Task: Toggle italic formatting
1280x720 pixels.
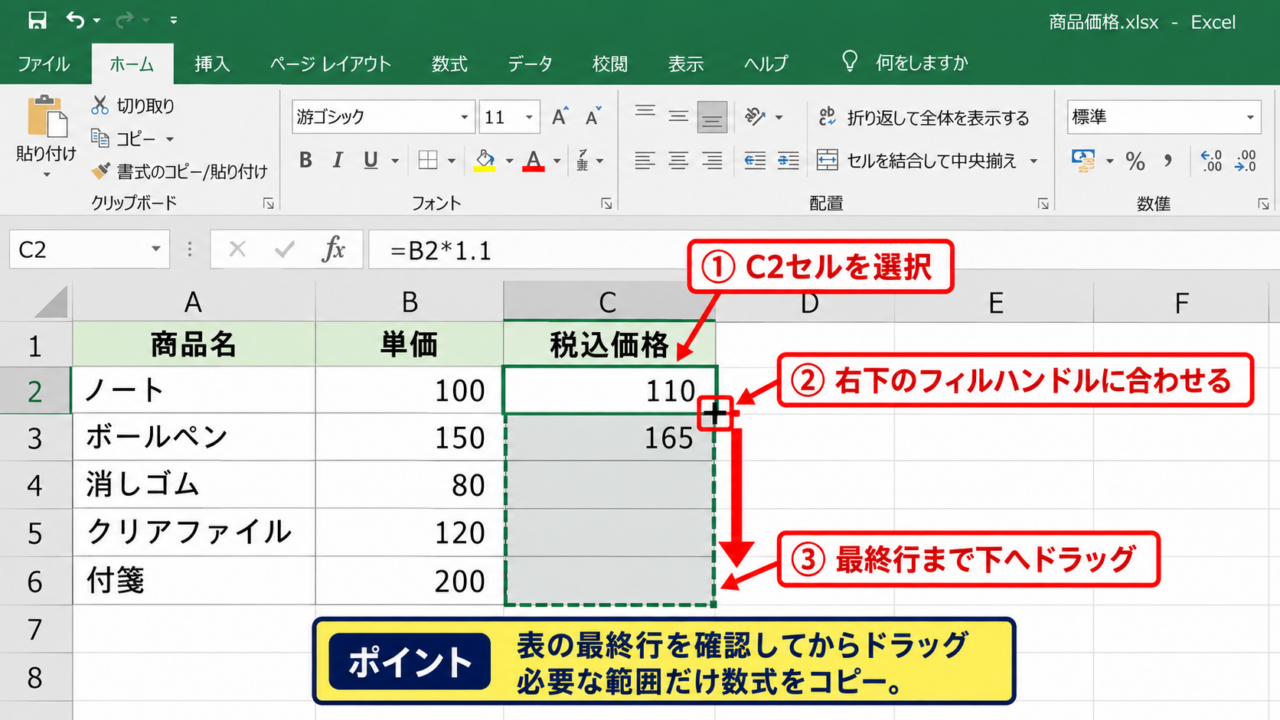Action: [x=338, y=160]
